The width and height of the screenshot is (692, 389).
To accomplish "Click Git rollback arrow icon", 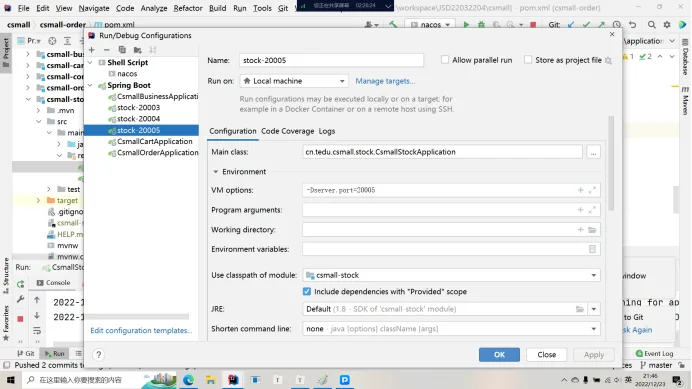I will [632, 25].
